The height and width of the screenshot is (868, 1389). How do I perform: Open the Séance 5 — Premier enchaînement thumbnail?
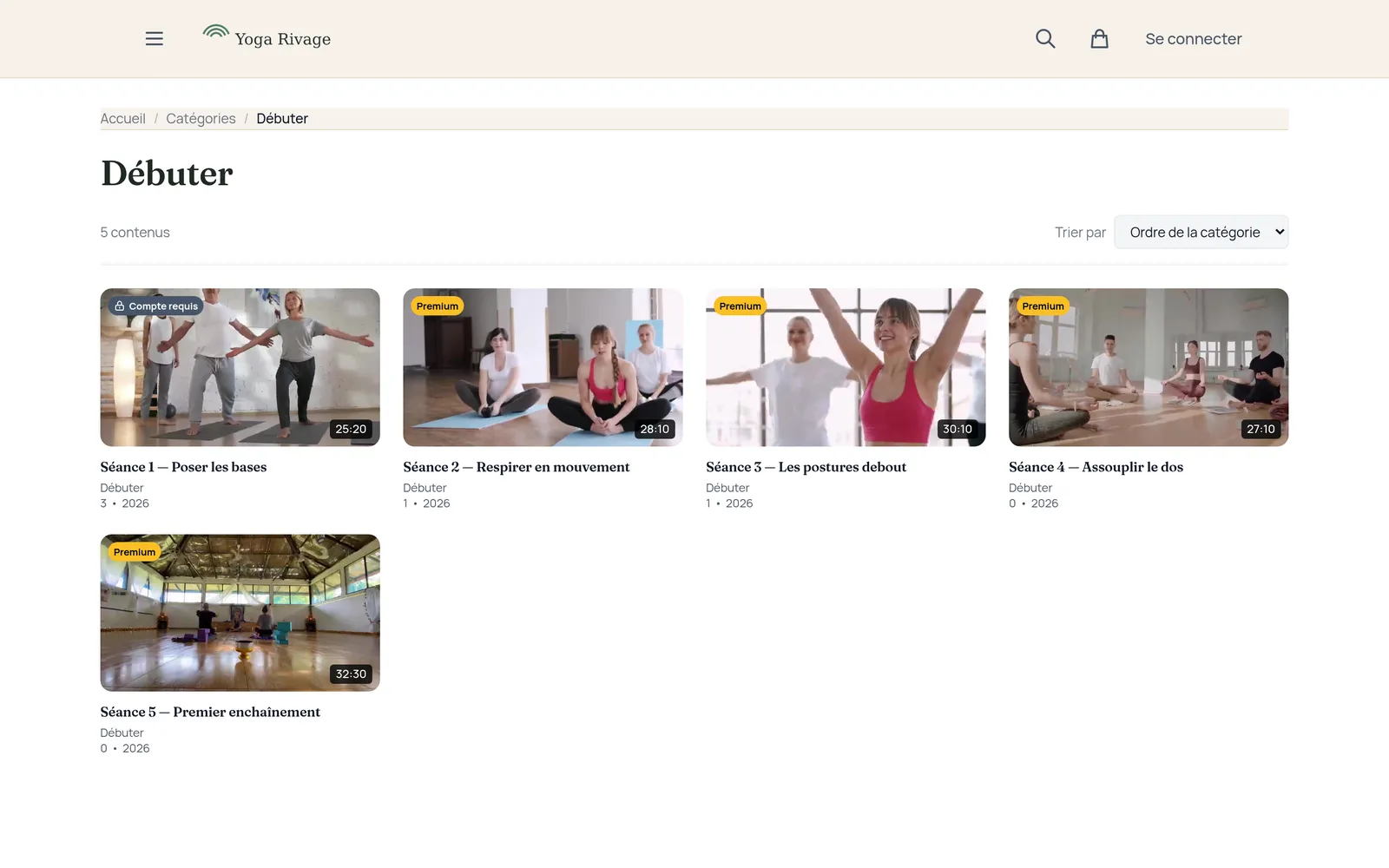(x=240, y=613)
